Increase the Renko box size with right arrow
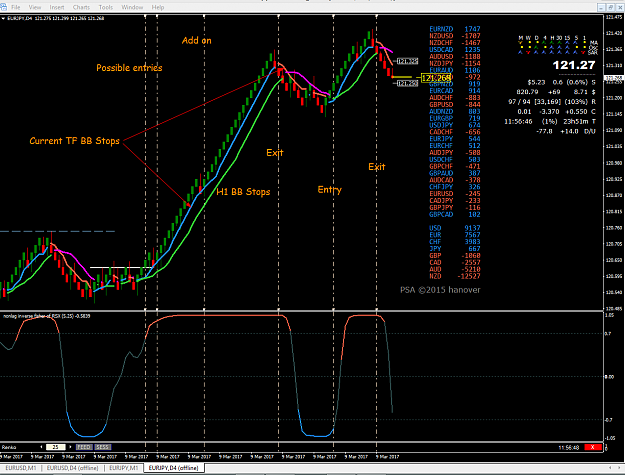This screenshot has width=625, height=475. coord(70,447)
